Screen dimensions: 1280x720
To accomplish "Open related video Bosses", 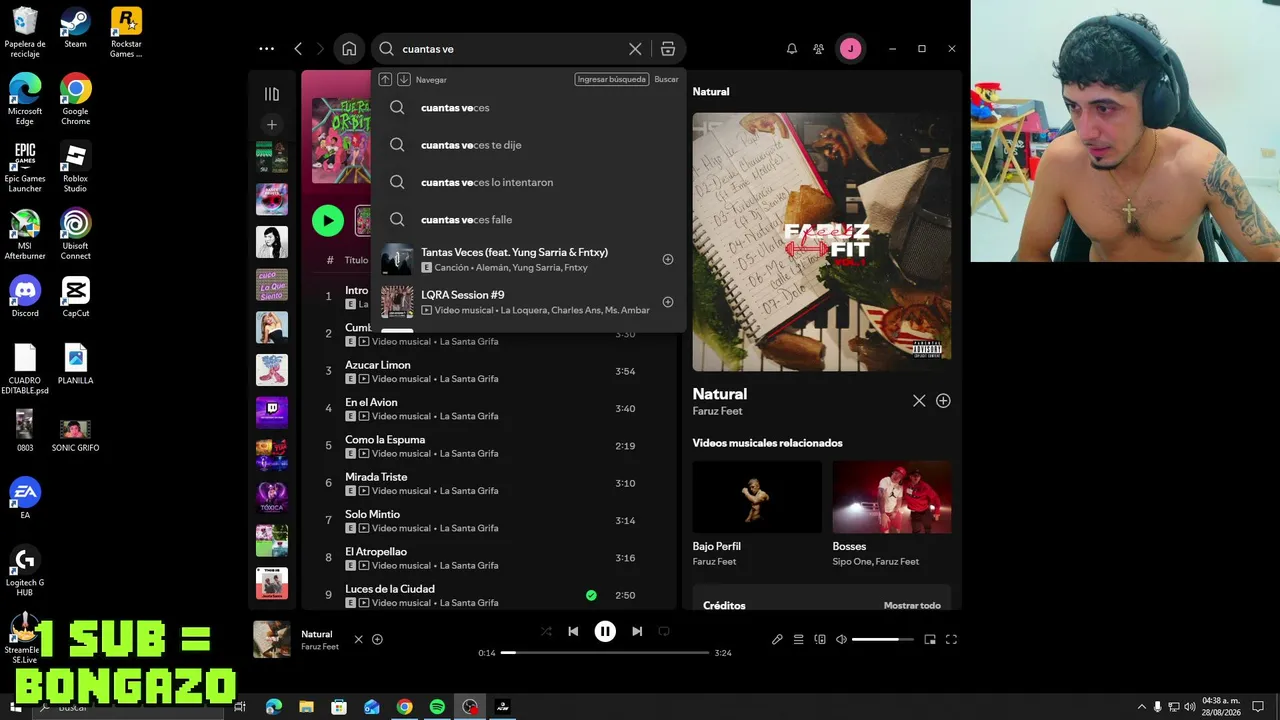I will [892, 497].
